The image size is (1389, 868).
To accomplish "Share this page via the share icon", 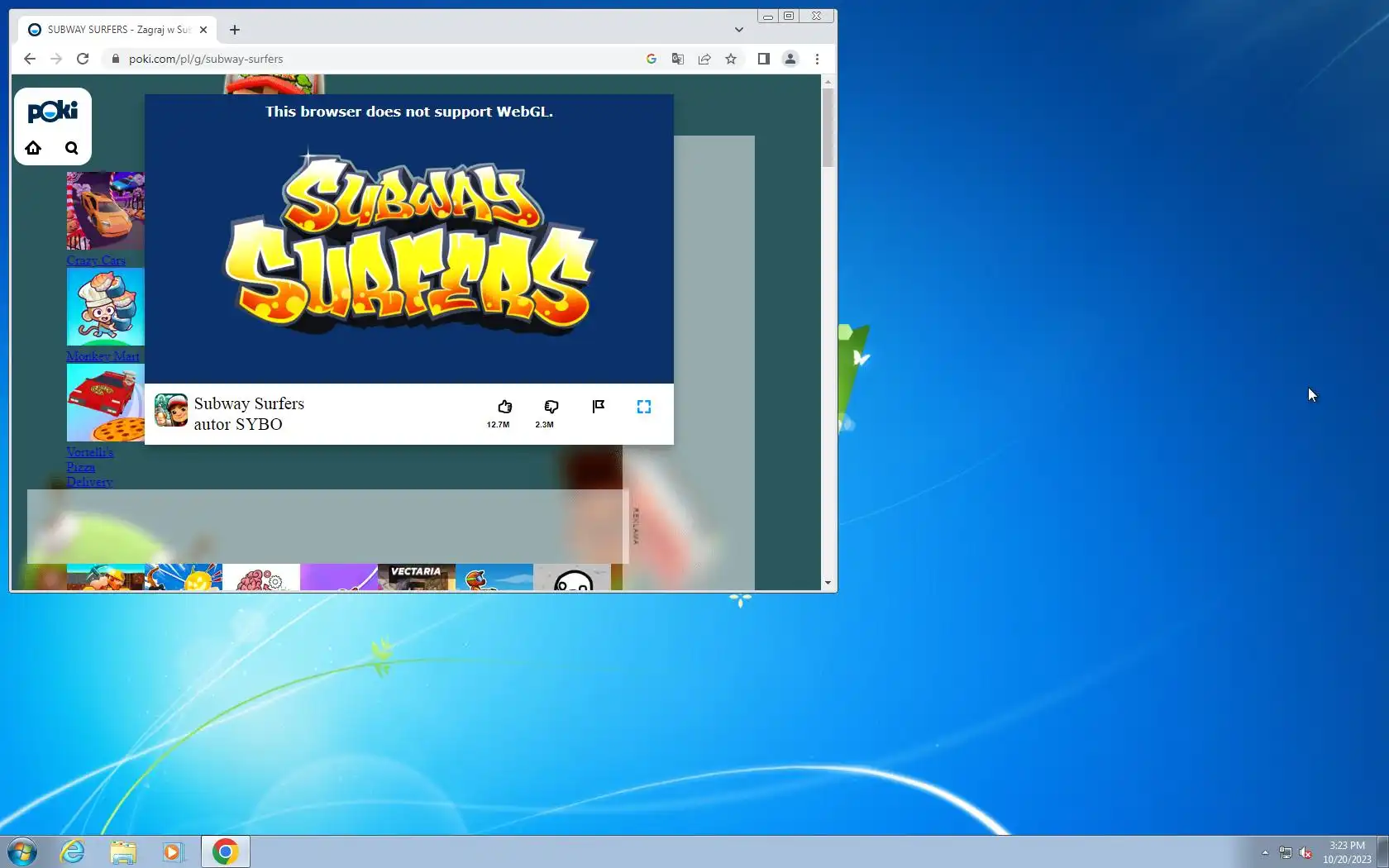I will (x=704, y=59).
